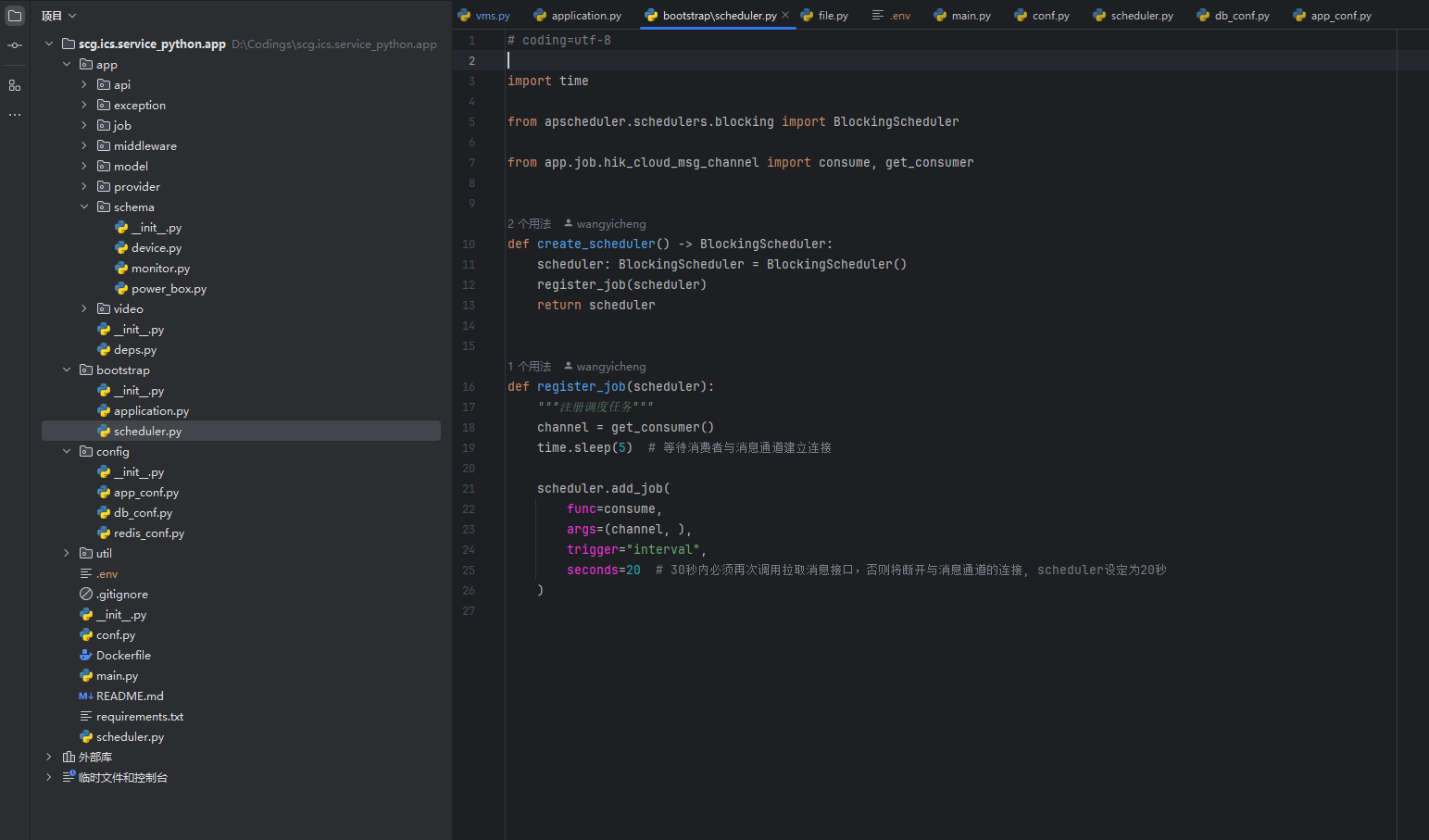1429x840 pixels.
Task: Switch to the vms.py tab
Action: pyautogui.click(x=484, y=16)
